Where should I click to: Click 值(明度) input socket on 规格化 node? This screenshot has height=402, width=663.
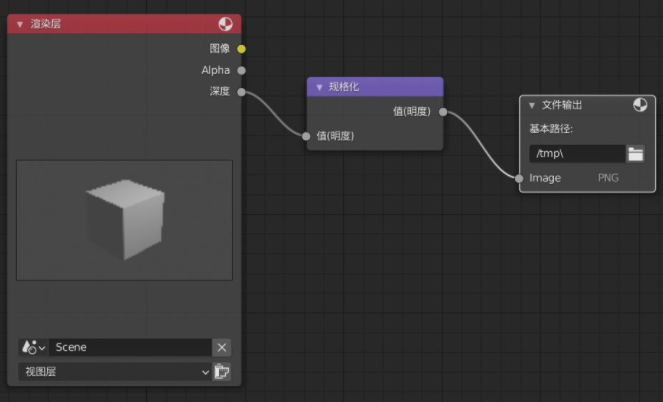point(307,135)
